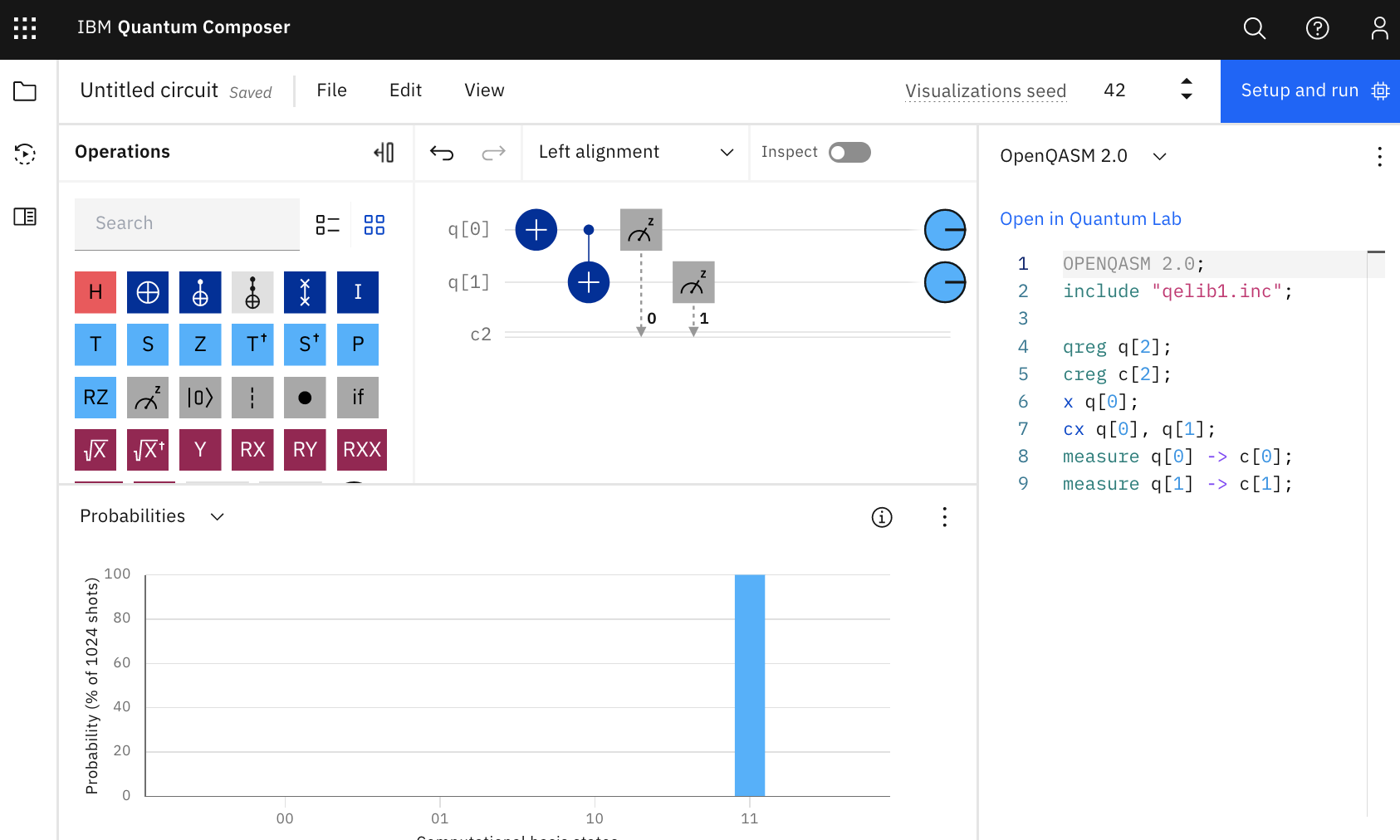Click the 11 state probability bar
The height and width of the screenshot is (840, 1400).
click(x=750, y=686)
